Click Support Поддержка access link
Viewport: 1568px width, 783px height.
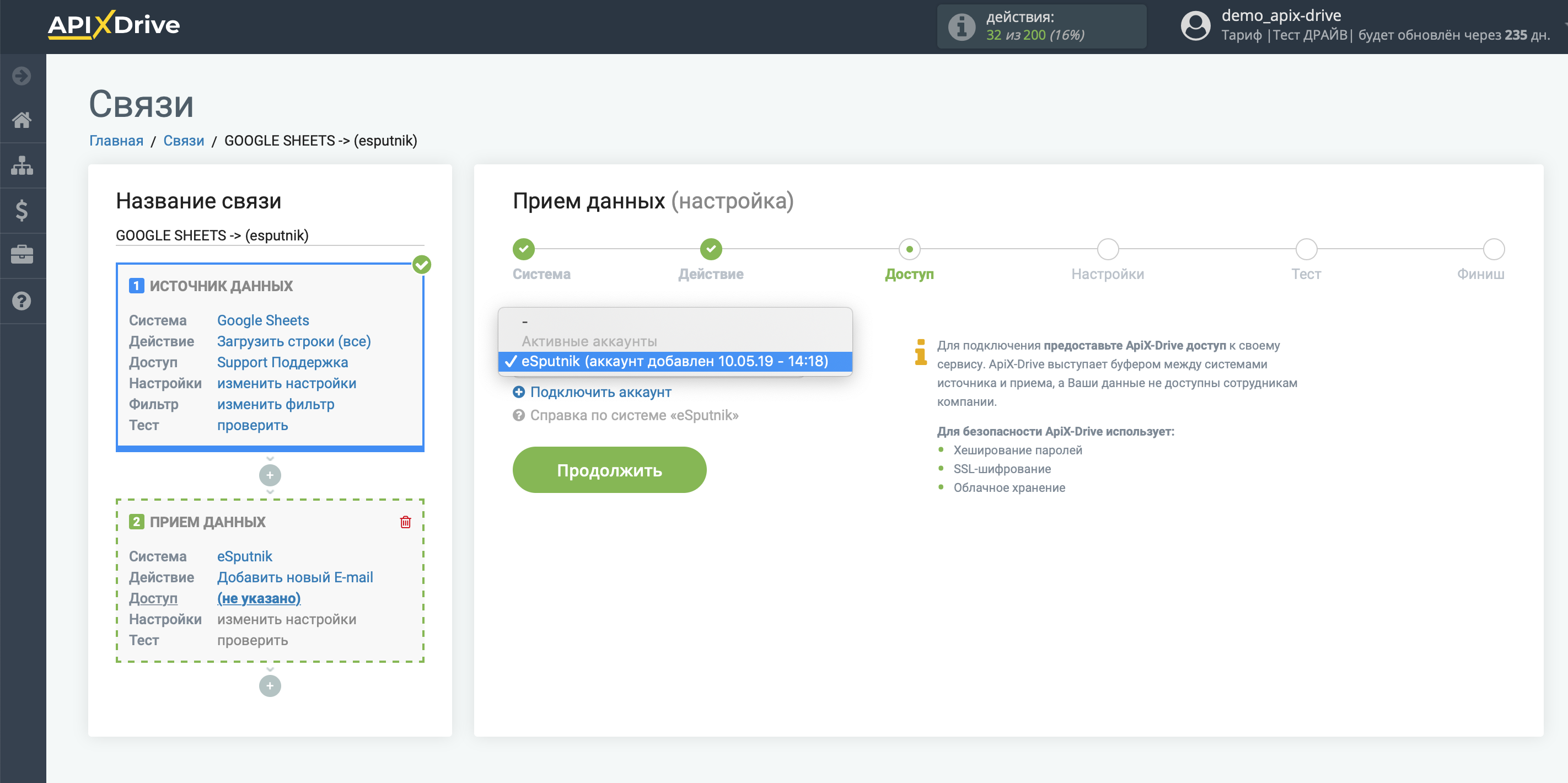(x=282, y=362)
